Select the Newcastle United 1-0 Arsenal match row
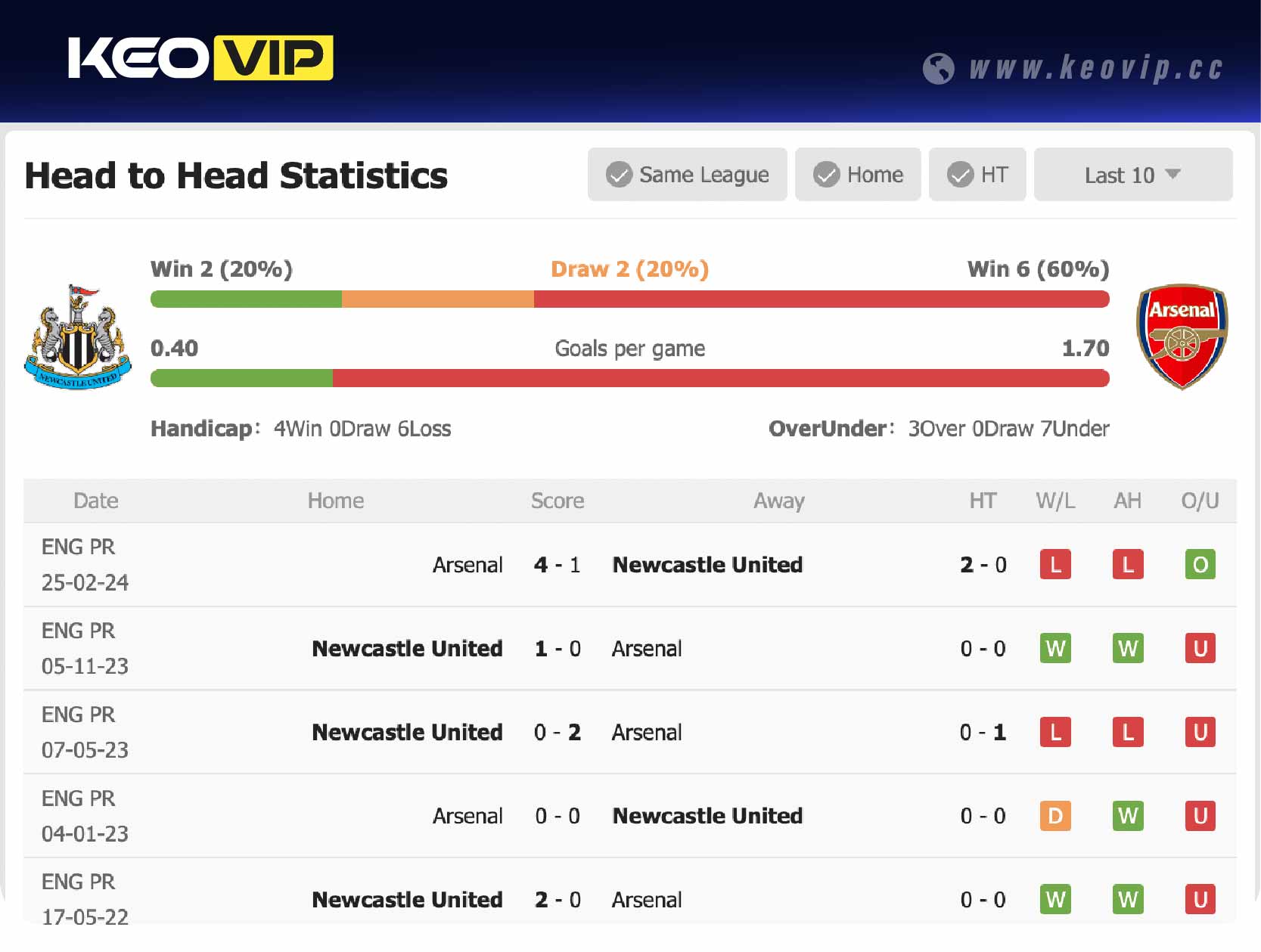 click(558, 648)
